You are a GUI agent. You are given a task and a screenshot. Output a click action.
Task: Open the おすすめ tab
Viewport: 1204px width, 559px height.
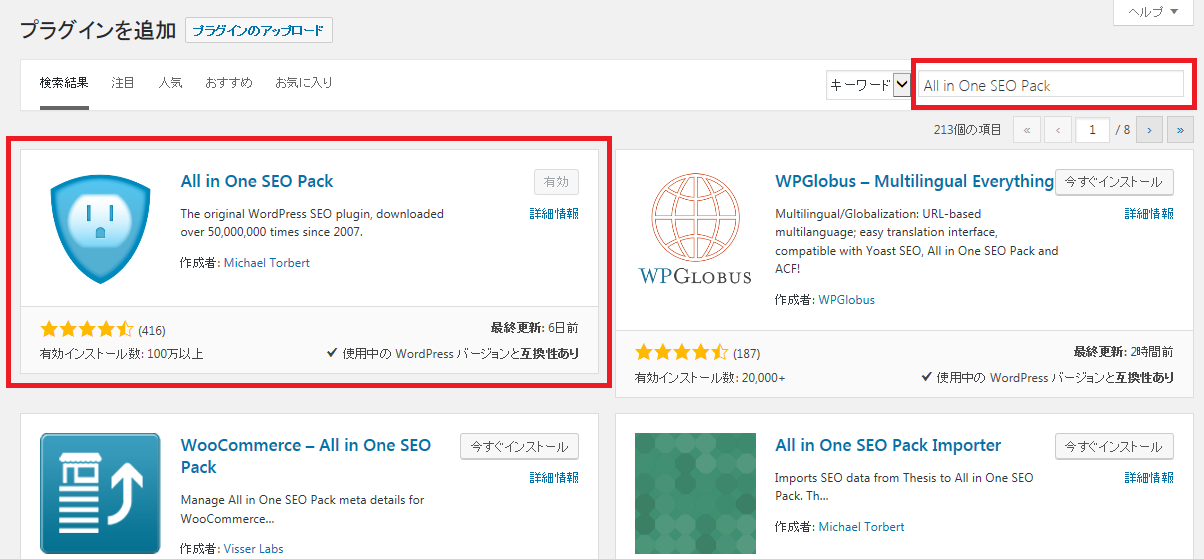[228, 83]
